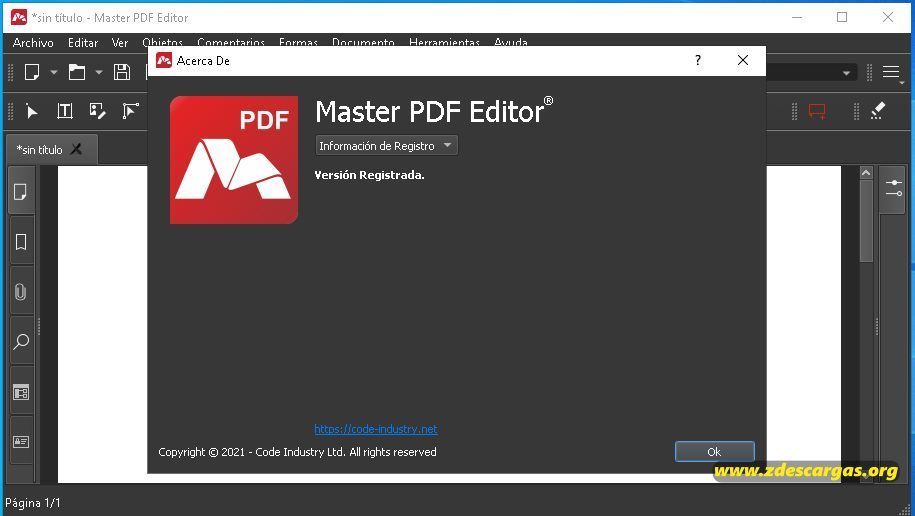Open the Pages panel in sidebar

click(21, 191)
